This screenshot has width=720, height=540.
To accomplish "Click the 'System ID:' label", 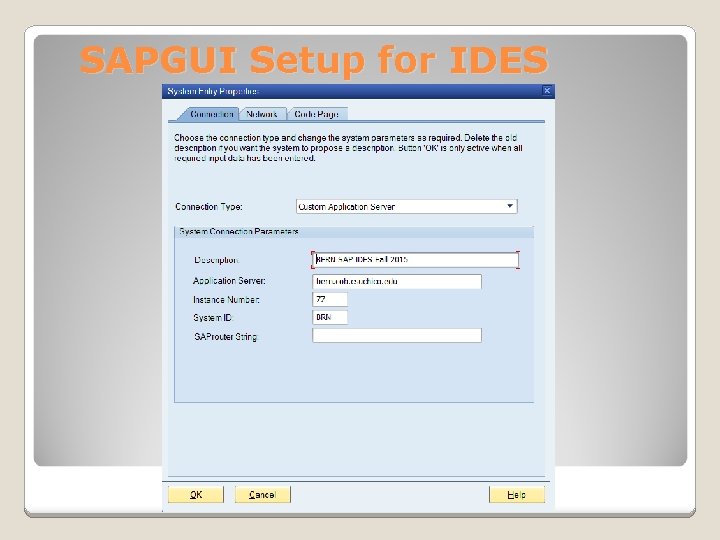I will pyautogui.click(x=213, y=318).
